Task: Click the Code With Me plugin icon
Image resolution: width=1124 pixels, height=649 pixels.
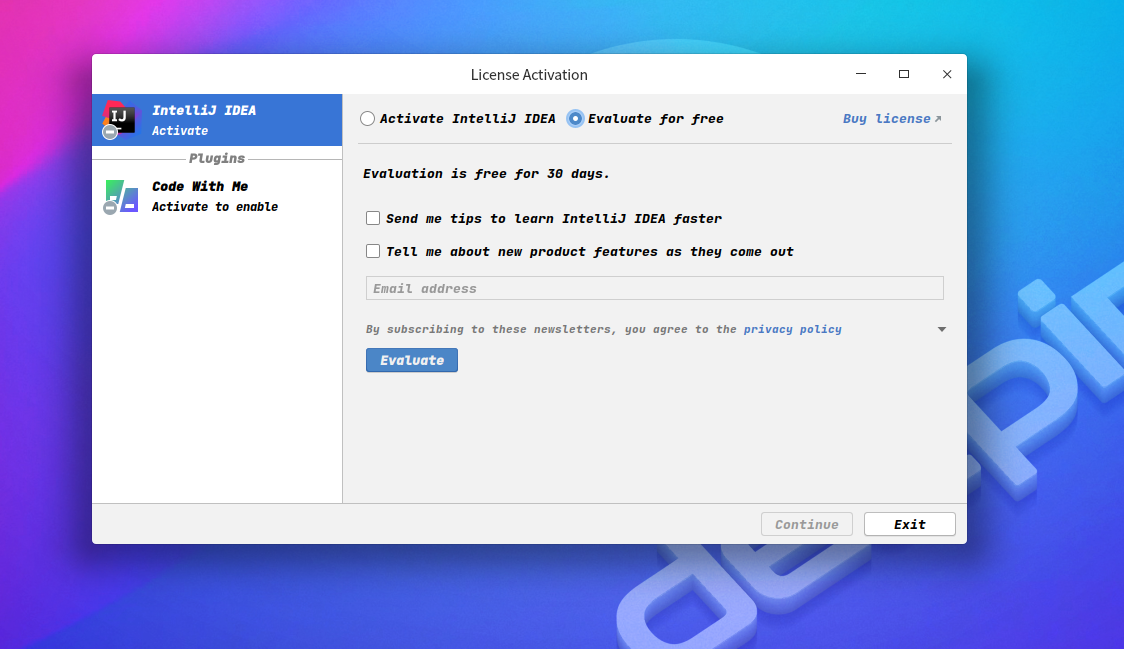Action: [x=120, y=196]
